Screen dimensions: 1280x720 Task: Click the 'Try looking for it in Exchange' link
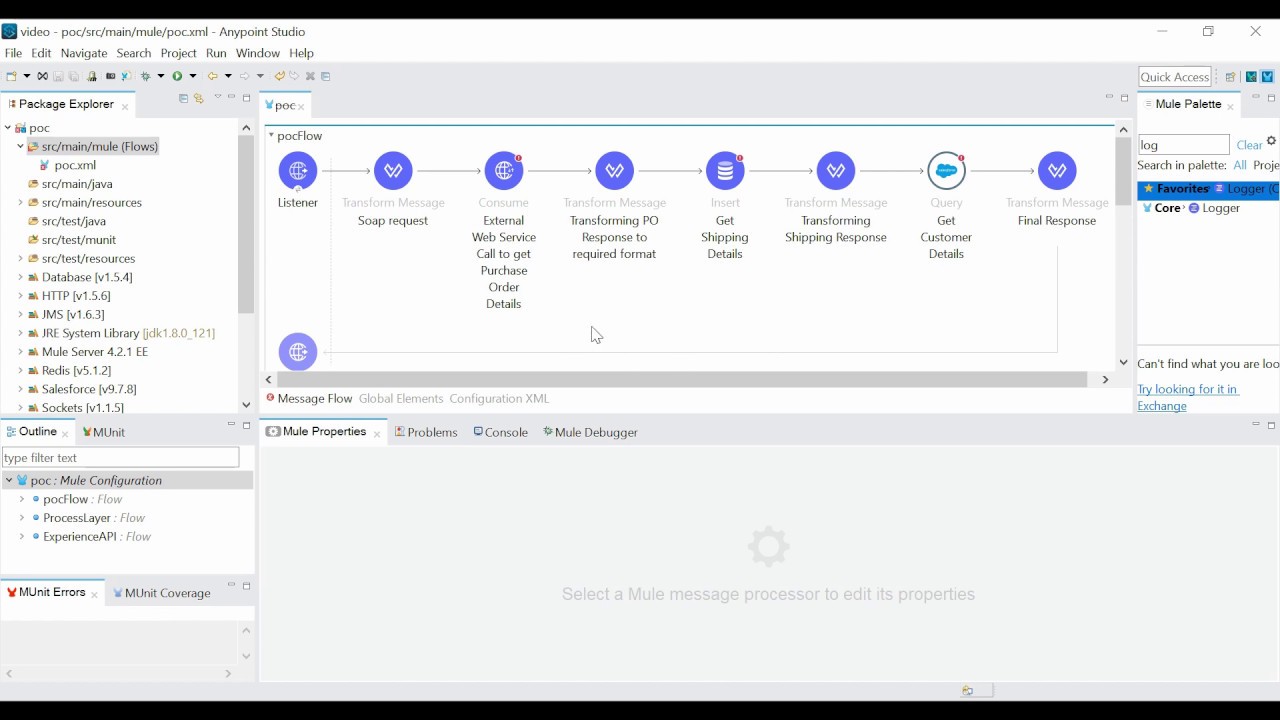pyautogui.click(x=1189, y=398)
